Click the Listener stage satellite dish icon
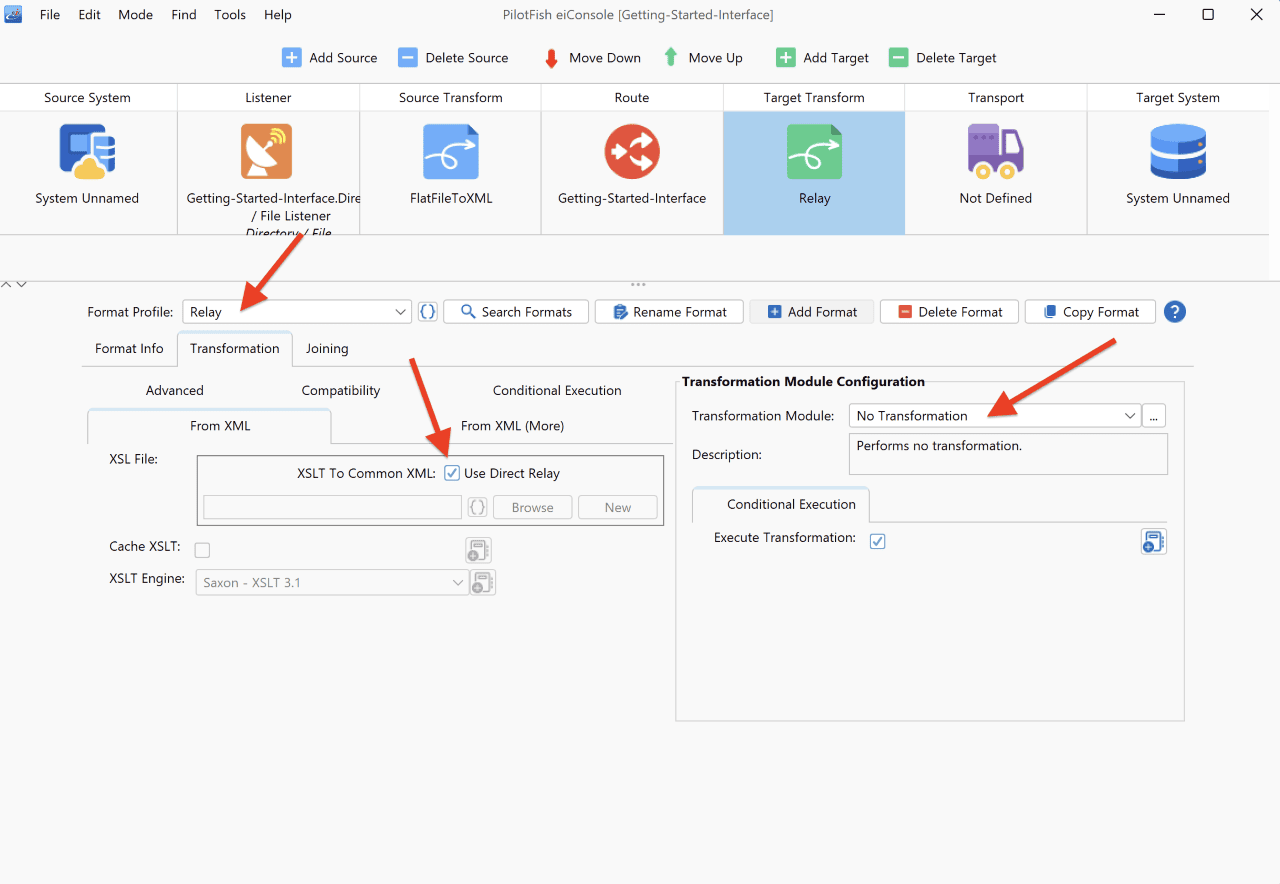Viewport: 1280px width, 884px height. (x=266, y=152)
